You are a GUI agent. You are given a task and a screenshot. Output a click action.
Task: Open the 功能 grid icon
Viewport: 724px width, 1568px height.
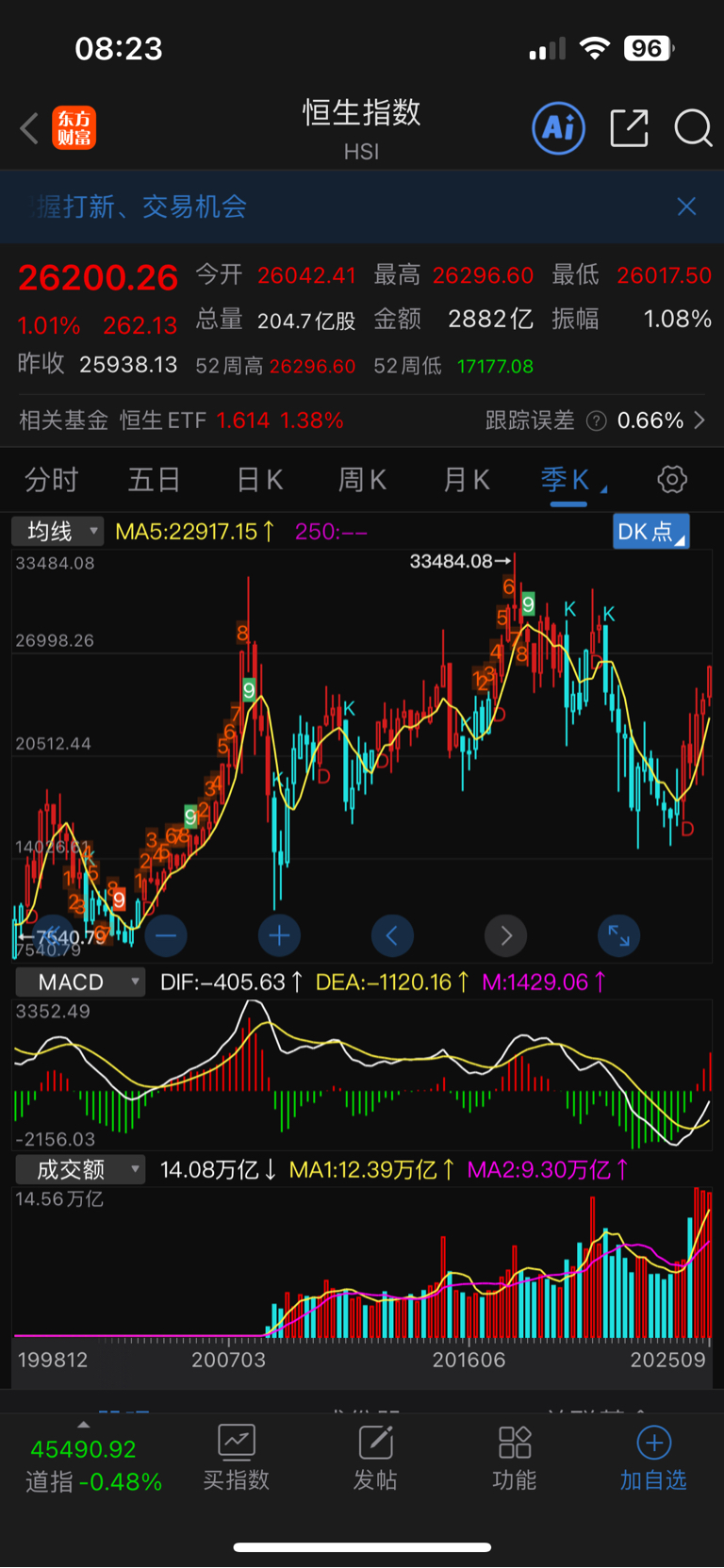tap(515, 1442)
